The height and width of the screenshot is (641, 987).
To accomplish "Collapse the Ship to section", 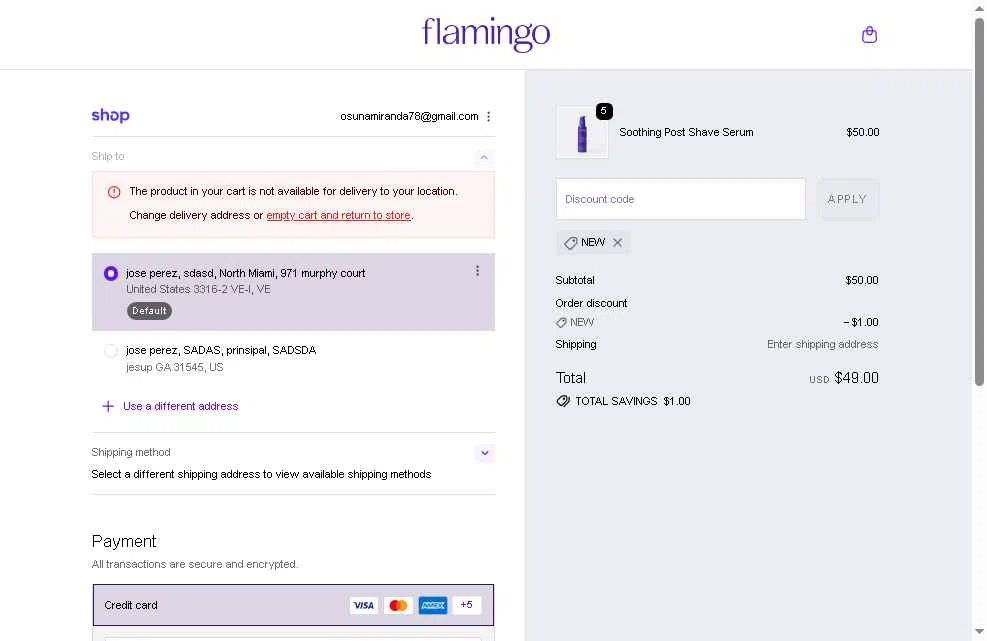I will [484, 157].
